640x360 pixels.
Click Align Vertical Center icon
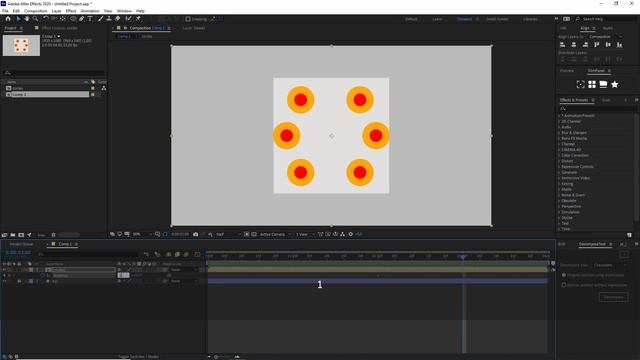click(x=608, y=44)
